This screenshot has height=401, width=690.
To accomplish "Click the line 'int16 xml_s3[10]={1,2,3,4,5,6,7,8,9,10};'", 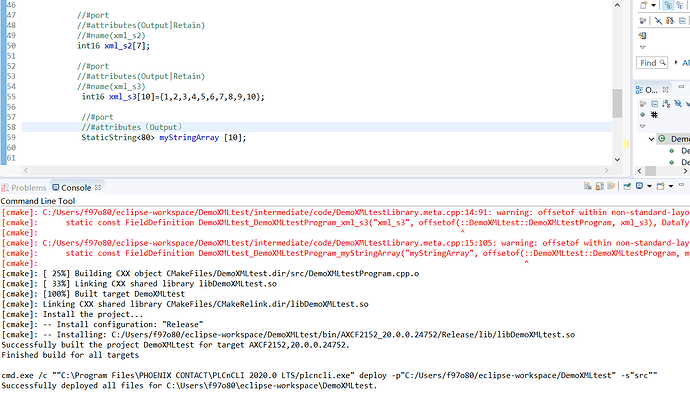I will (173, 97).
